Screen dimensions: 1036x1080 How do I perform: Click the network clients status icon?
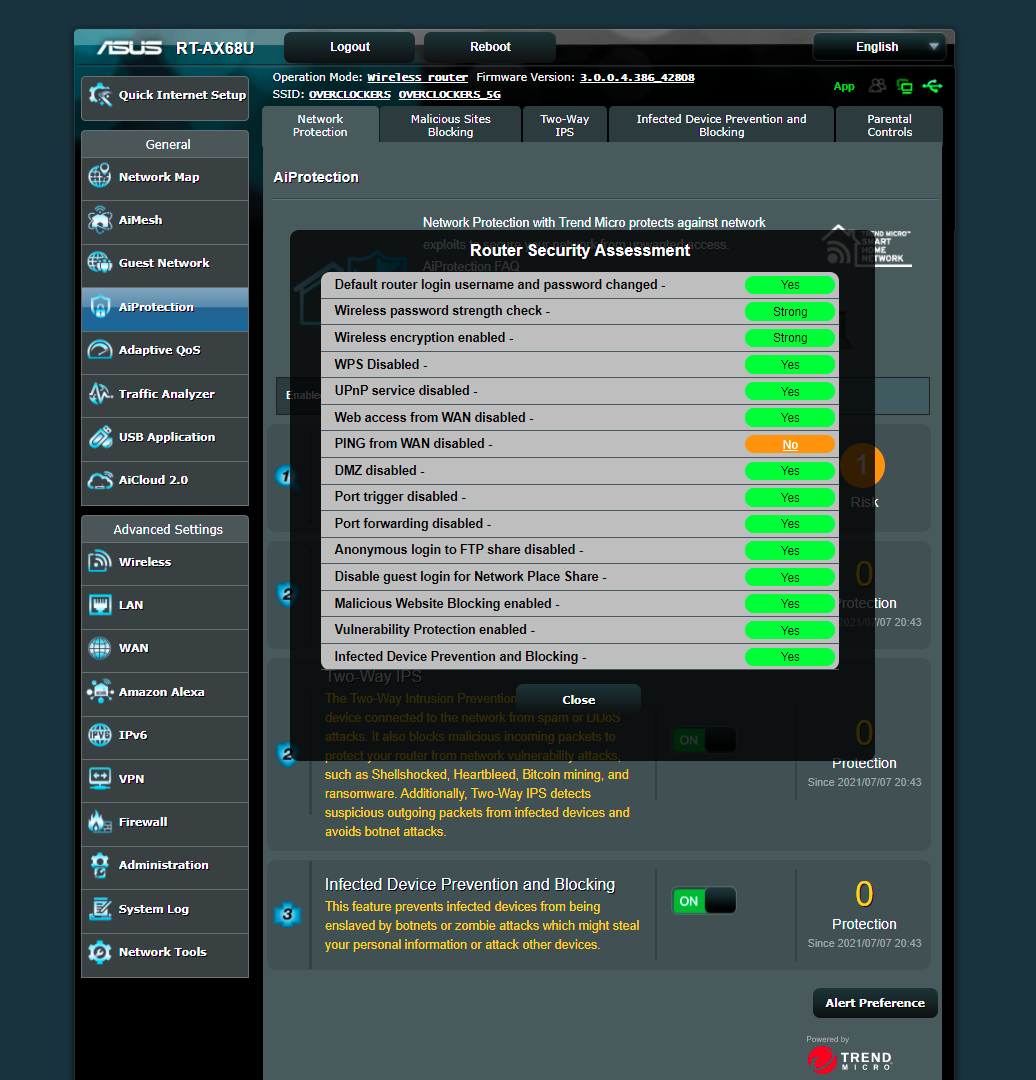[x=904, y=86]
